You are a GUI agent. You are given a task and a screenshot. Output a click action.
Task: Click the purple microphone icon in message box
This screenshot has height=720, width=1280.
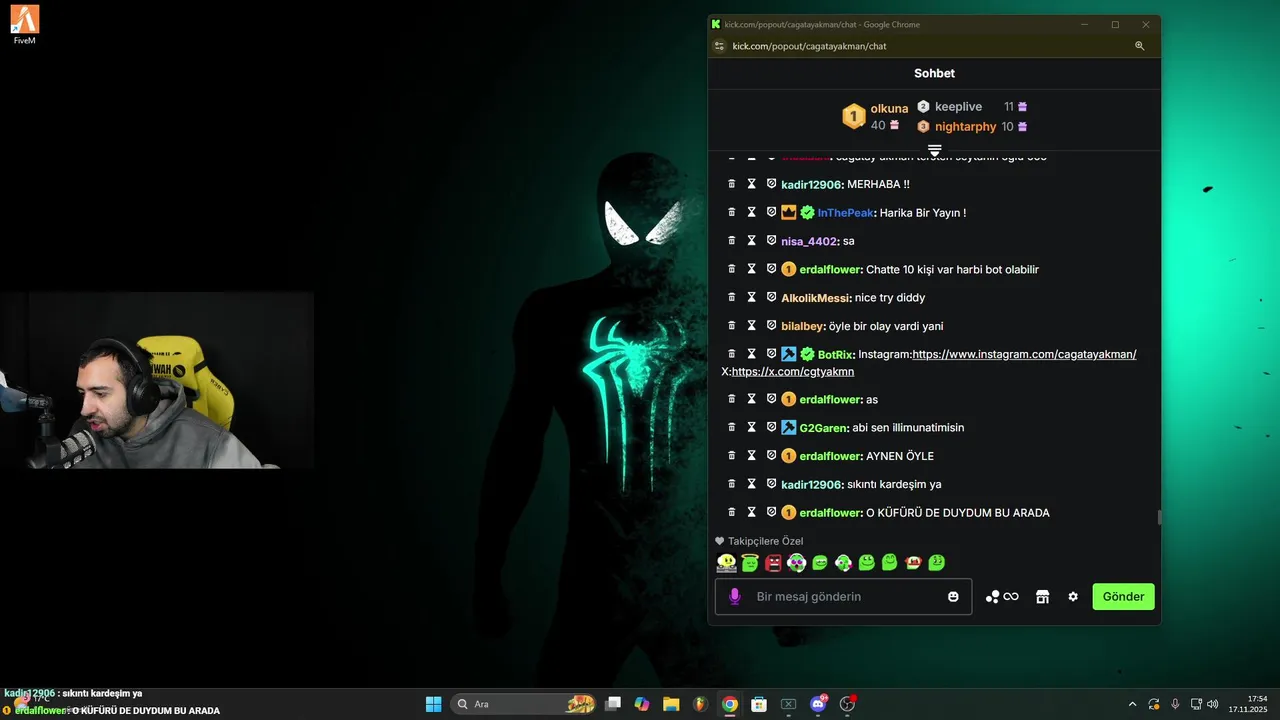pos(735,596)
